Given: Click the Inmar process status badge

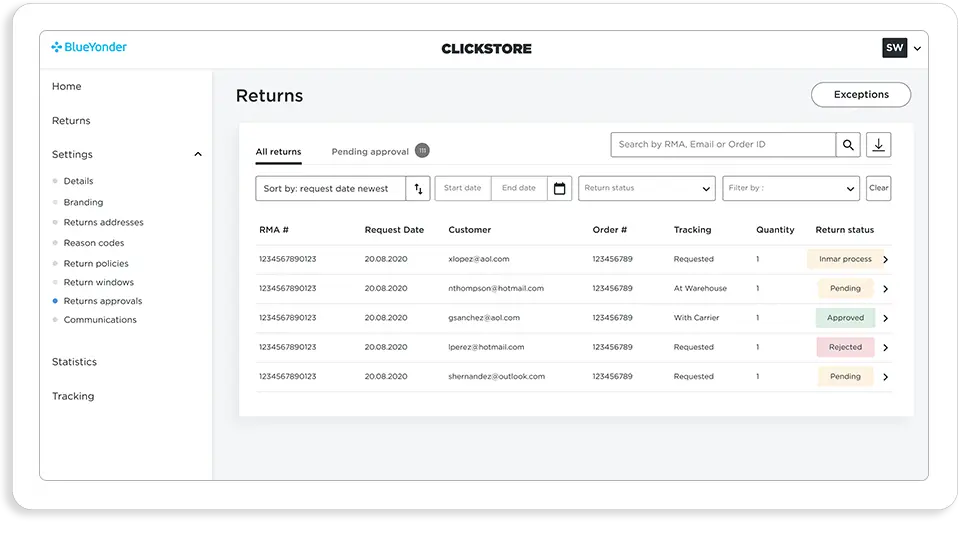Looking at the screenshot, I should click(845, 260).
